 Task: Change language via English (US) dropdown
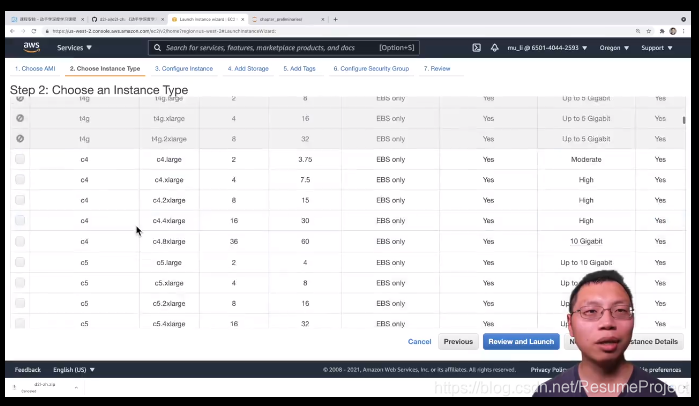[x=74, y=369]
